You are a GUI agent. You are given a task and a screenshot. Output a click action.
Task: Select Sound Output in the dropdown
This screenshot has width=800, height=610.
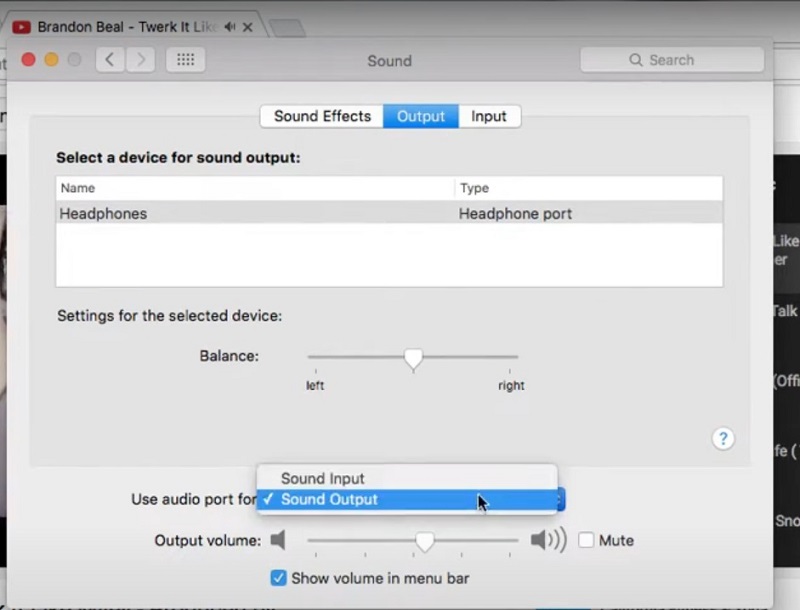[329, 500]
